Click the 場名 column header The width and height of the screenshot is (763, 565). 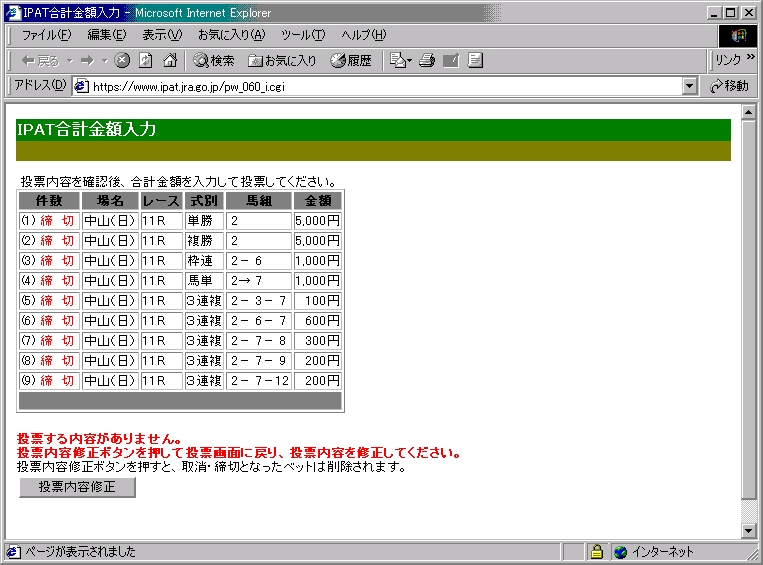click(110, 200)
